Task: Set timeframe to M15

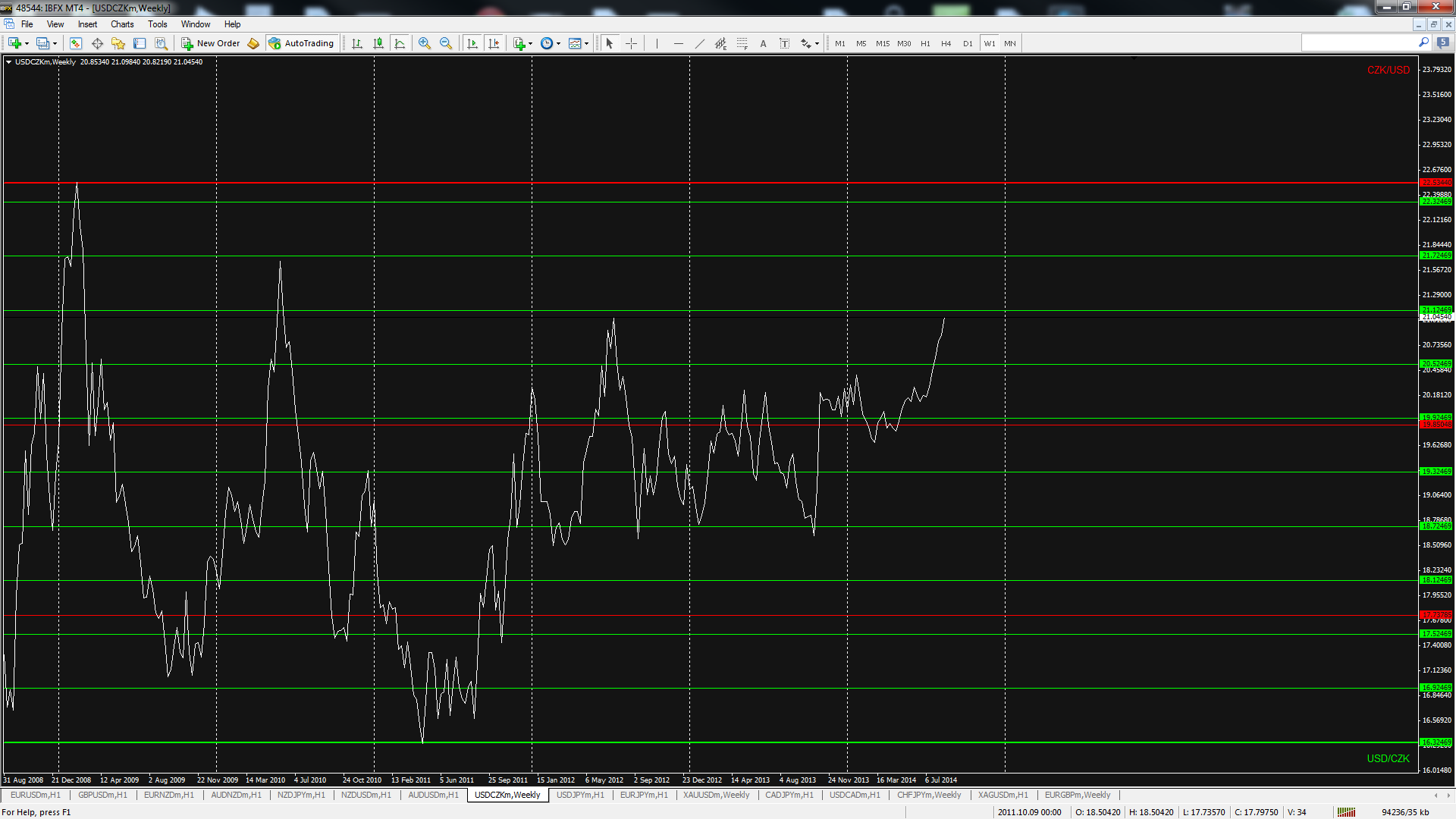Action: (883, 43)
